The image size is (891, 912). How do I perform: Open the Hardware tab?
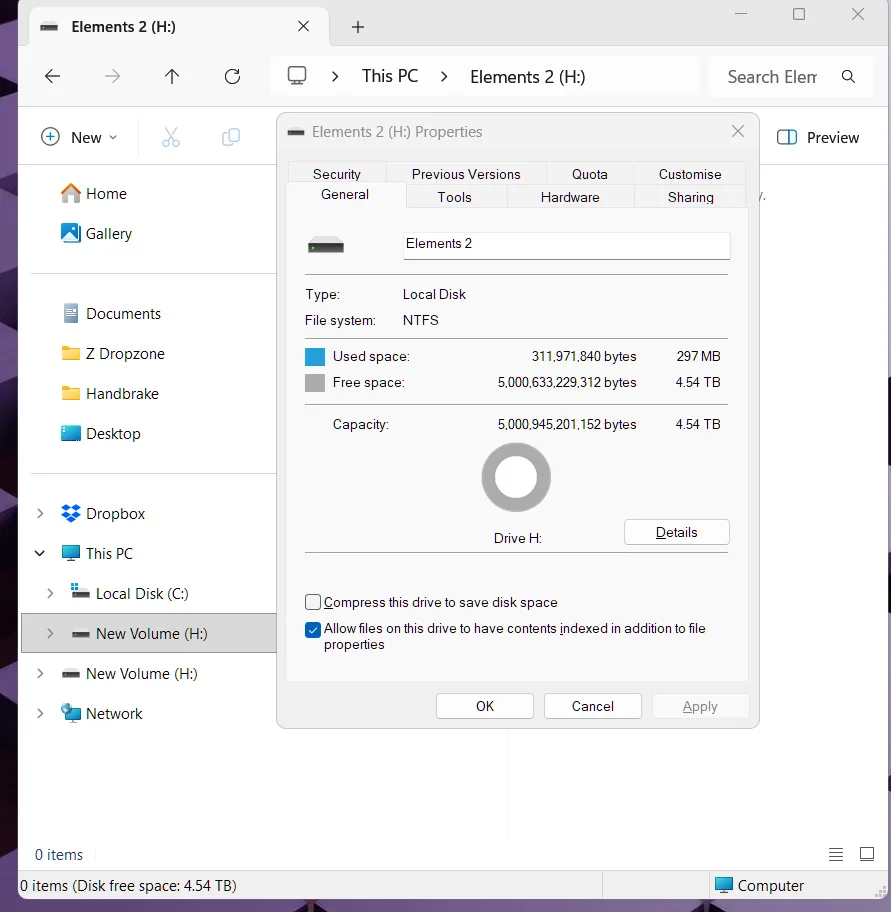[570, 197]
